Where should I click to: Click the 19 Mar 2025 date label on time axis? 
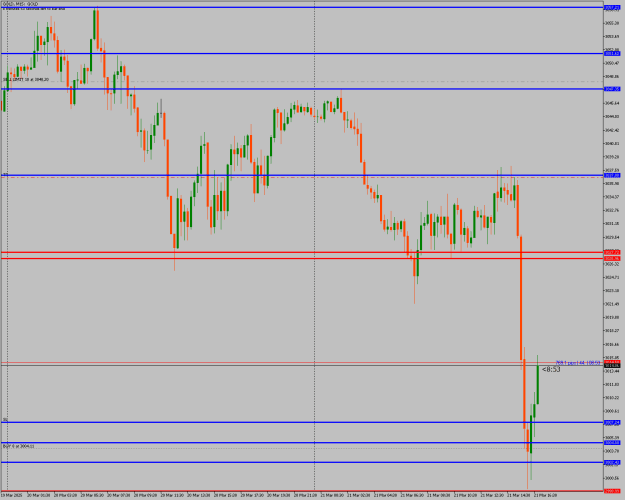coord(10,495)
